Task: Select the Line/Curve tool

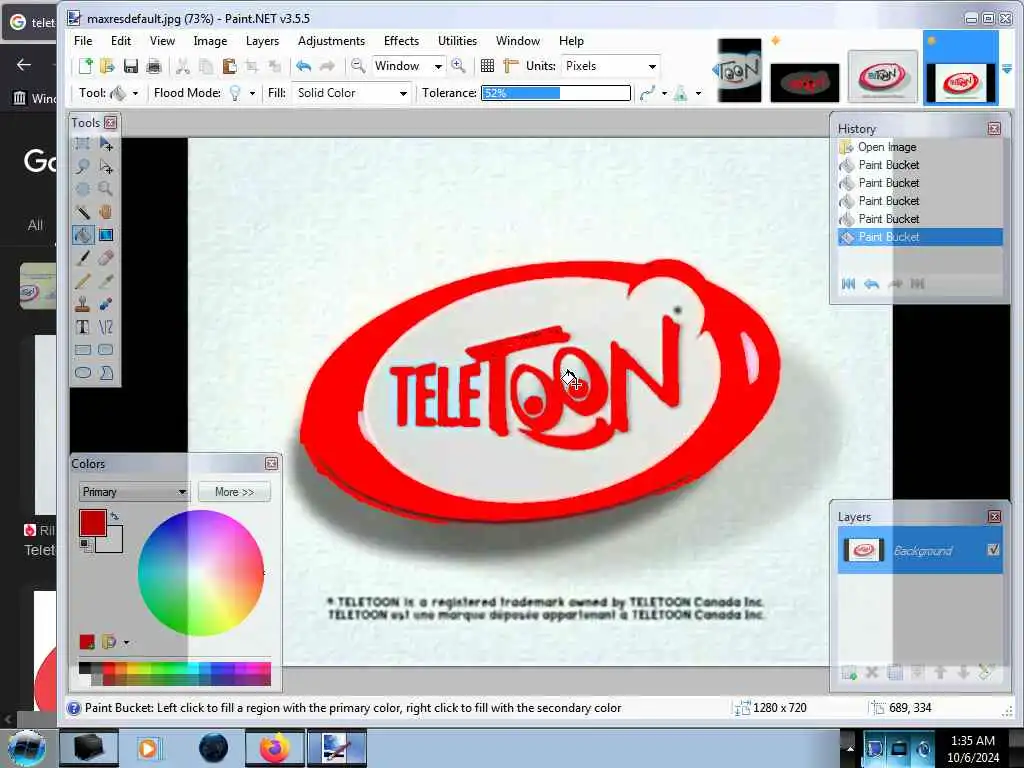Action: 106,327
